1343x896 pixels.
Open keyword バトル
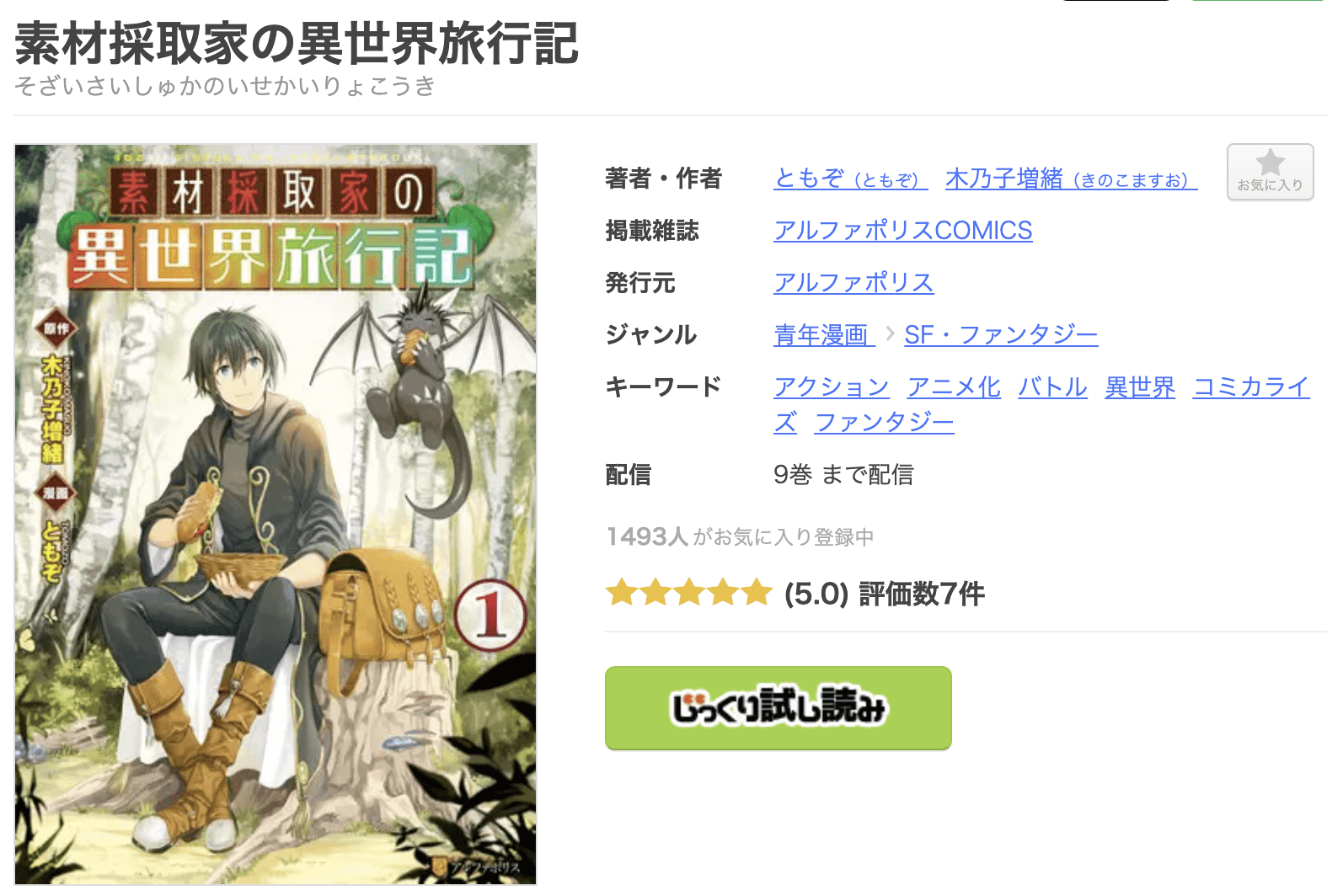(x=1052, y=387)
